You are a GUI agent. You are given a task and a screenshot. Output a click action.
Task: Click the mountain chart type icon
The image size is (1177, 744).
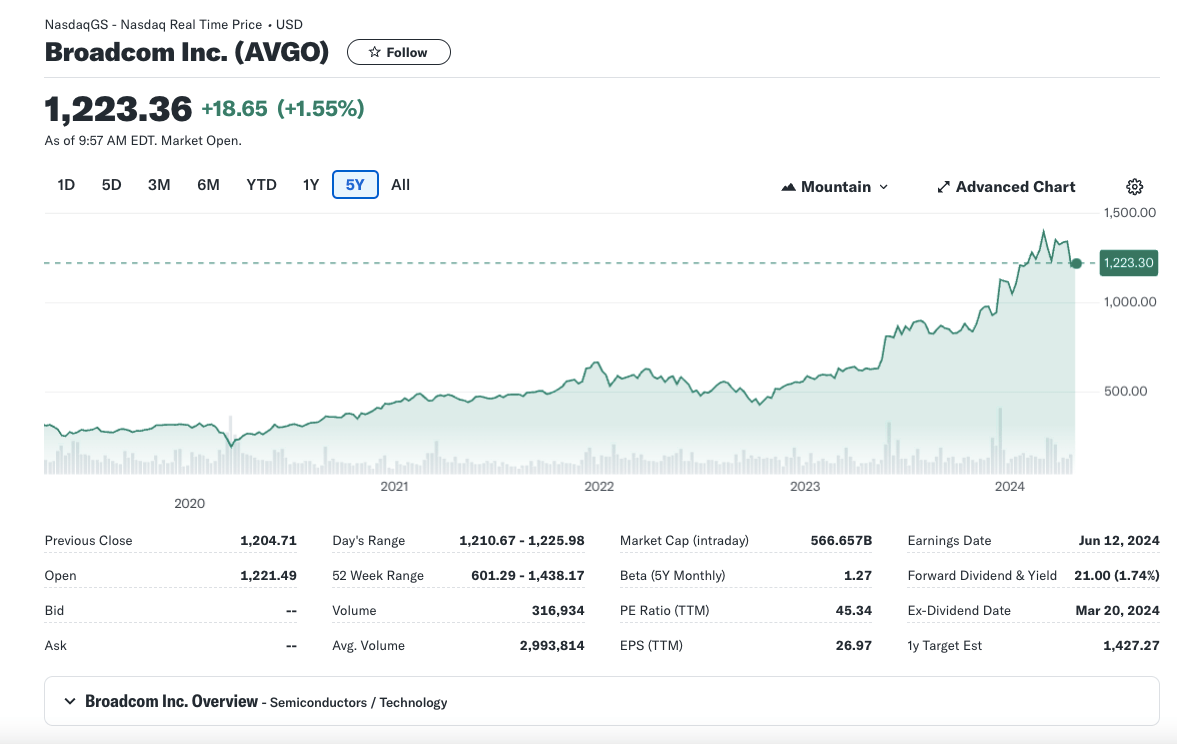[x=788, y=187]
